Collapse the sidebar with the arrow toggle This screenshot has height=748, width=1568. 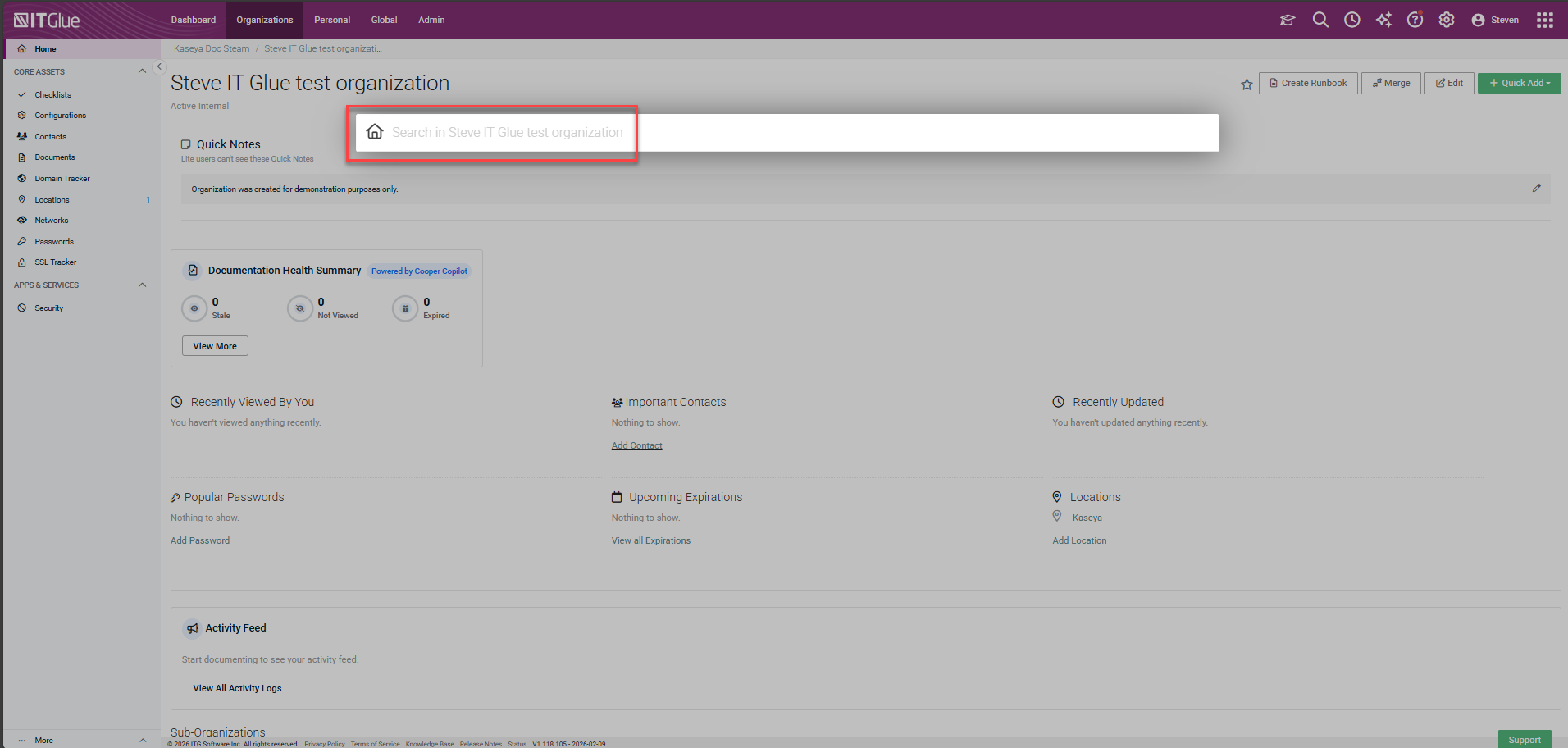click(x=160, y=67)
